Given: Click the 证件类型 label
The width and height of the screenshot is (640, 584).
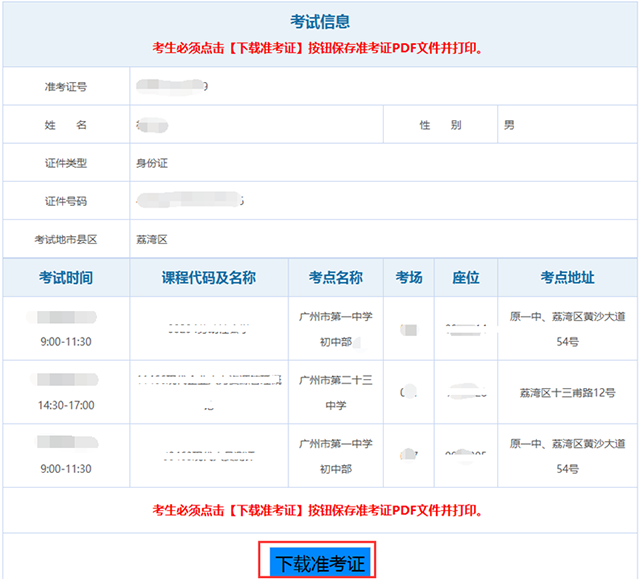Looking at the screenshot, I should (x=66, y=163).
